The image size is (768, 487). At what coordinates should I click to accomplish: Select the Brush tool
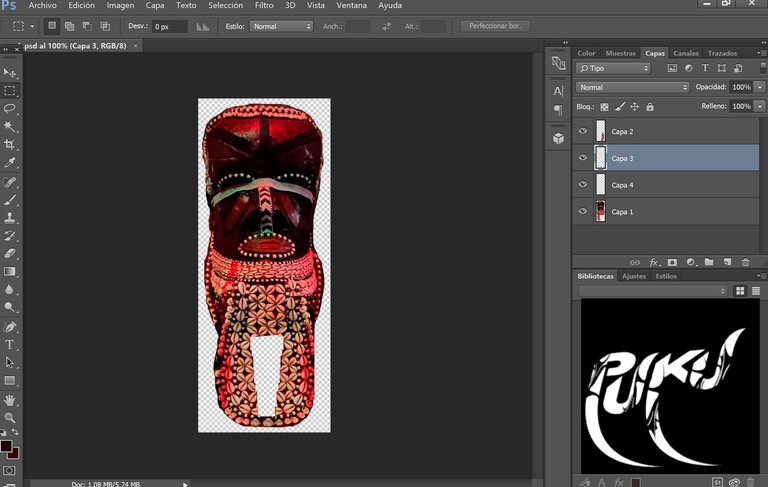click(x=9, y=200)
